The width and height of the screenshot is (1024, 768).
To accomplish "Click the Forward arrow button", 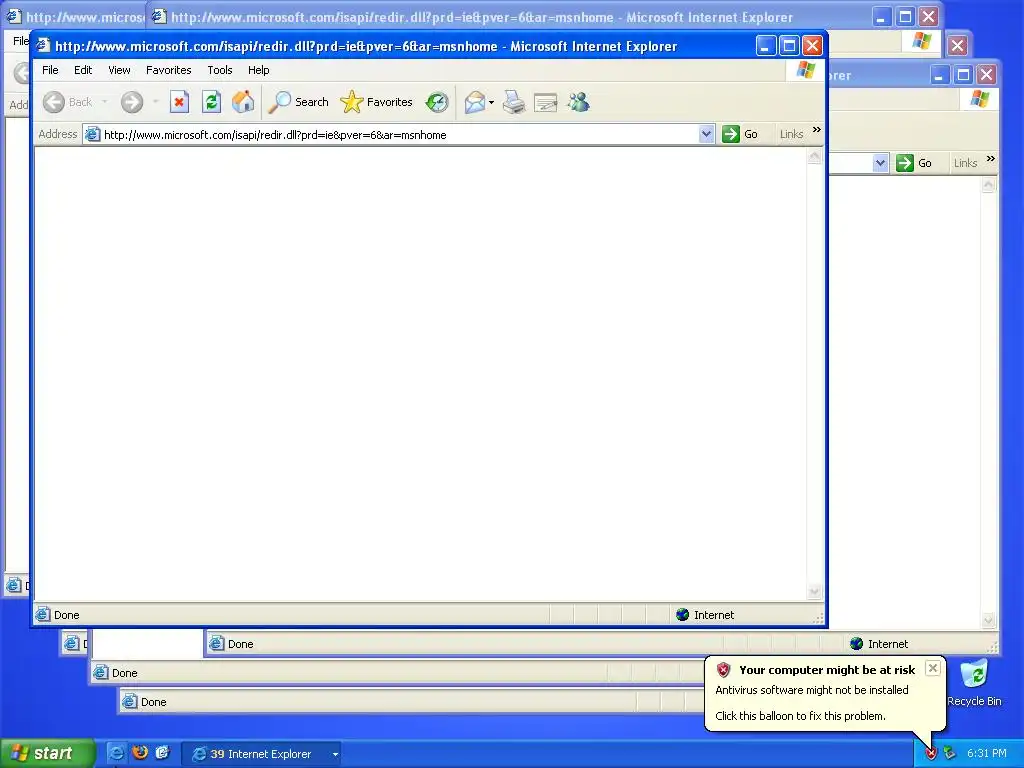I will 132,102.
